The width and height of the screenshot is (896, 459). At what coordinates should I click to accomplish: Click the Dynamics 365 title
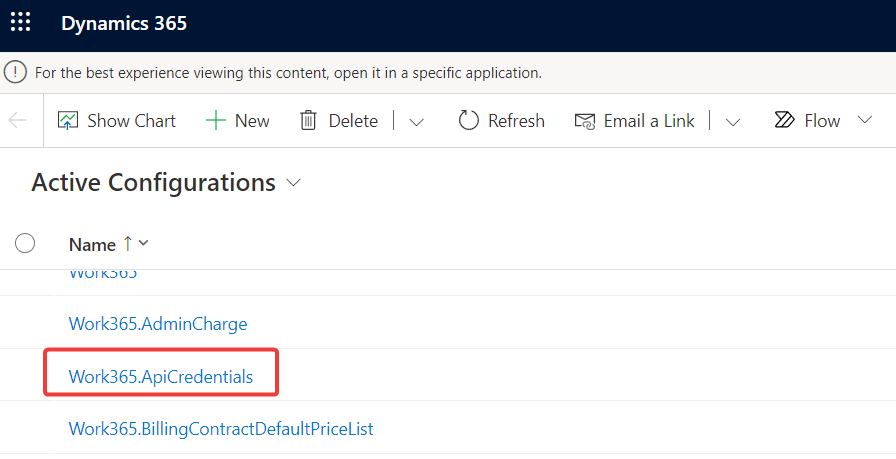click(x=124, y=23)
